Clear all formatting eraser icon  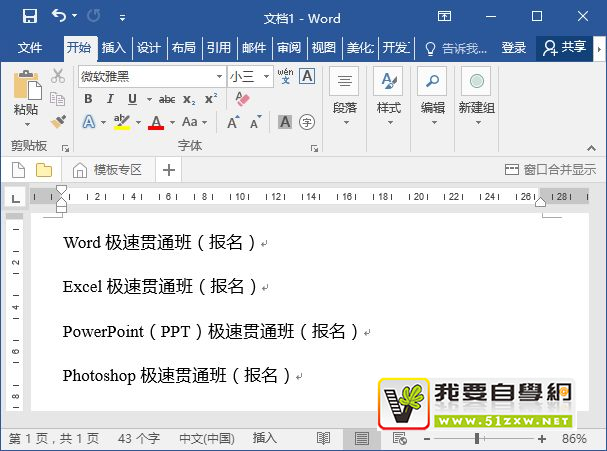click(242, 99)
